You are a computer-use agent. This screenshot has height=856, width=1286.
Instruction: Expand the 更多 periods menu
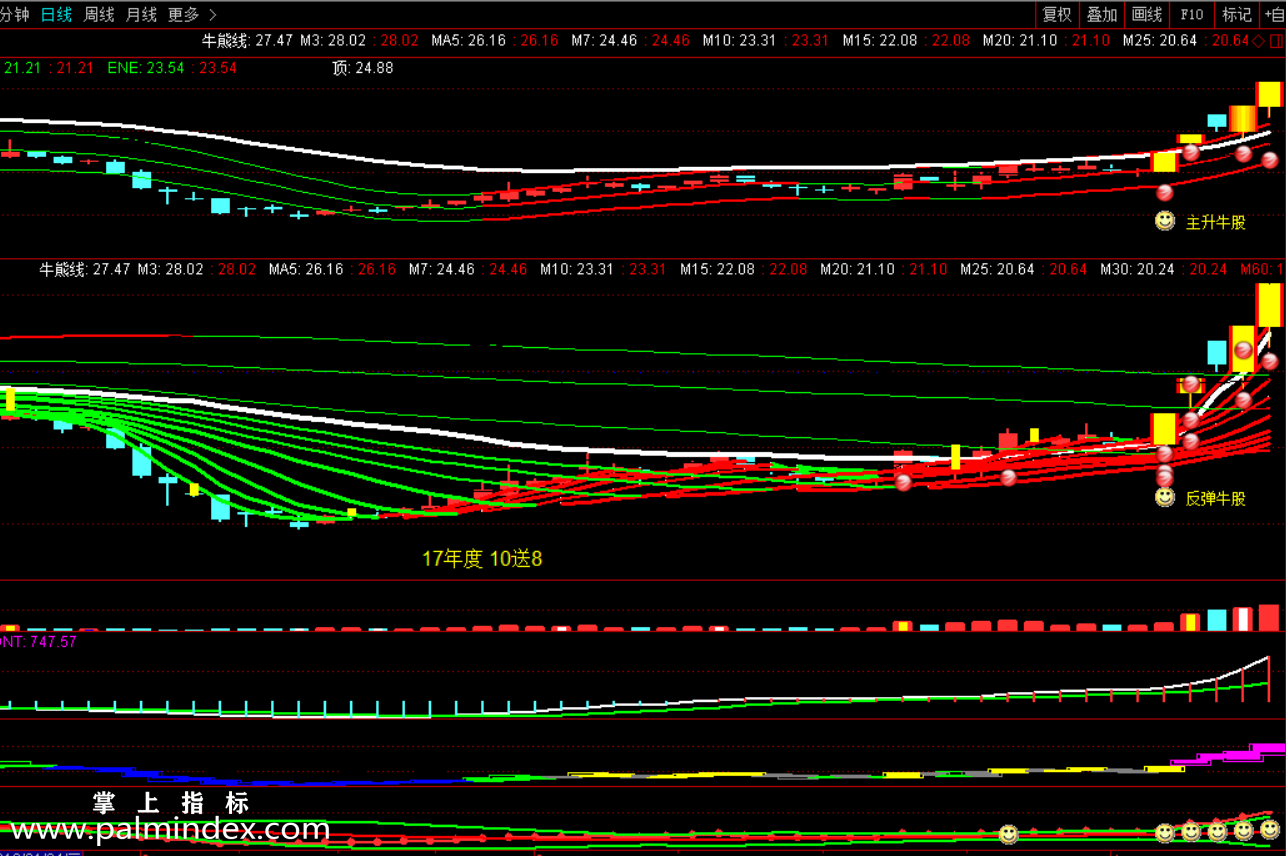pos(192,14)
